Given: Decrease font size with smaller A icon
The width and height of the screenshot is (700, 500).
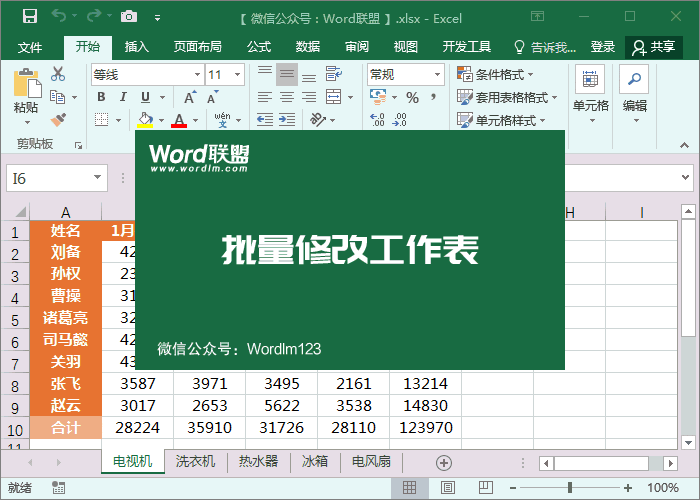Looking at the screenshot, I should click(x=212, y=97).
